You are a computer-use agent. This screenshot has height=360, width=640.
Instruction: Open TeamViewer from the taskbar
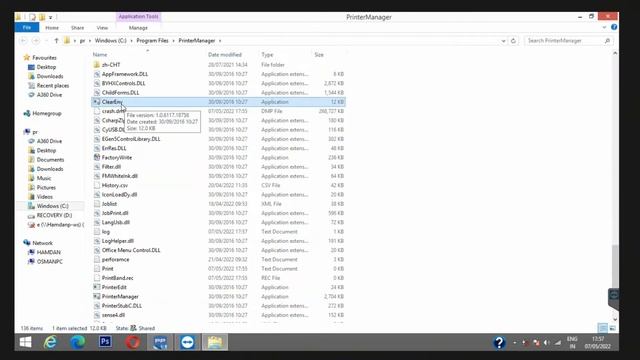187,342
